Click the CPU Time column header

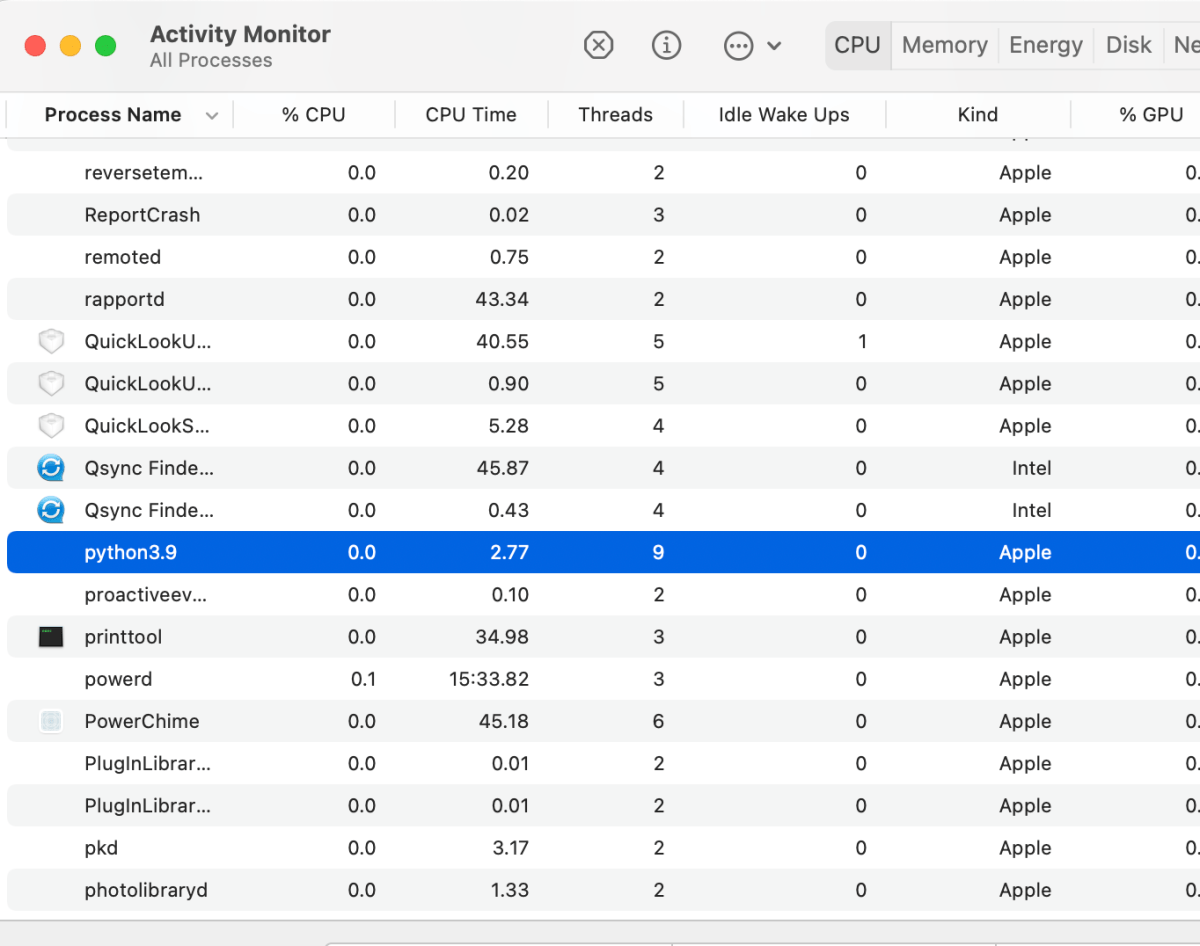[x=471, y=114]
